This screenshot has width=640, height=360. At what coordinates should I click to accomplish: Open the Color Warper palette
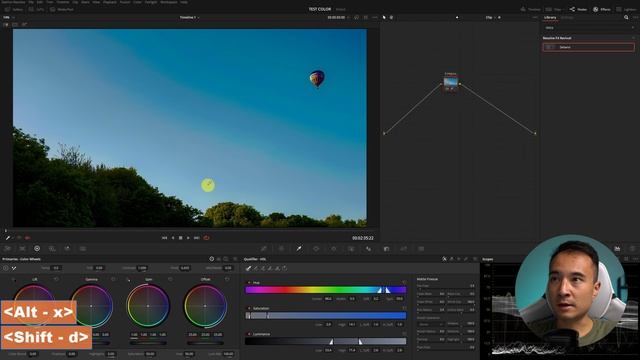pos(281,248)
